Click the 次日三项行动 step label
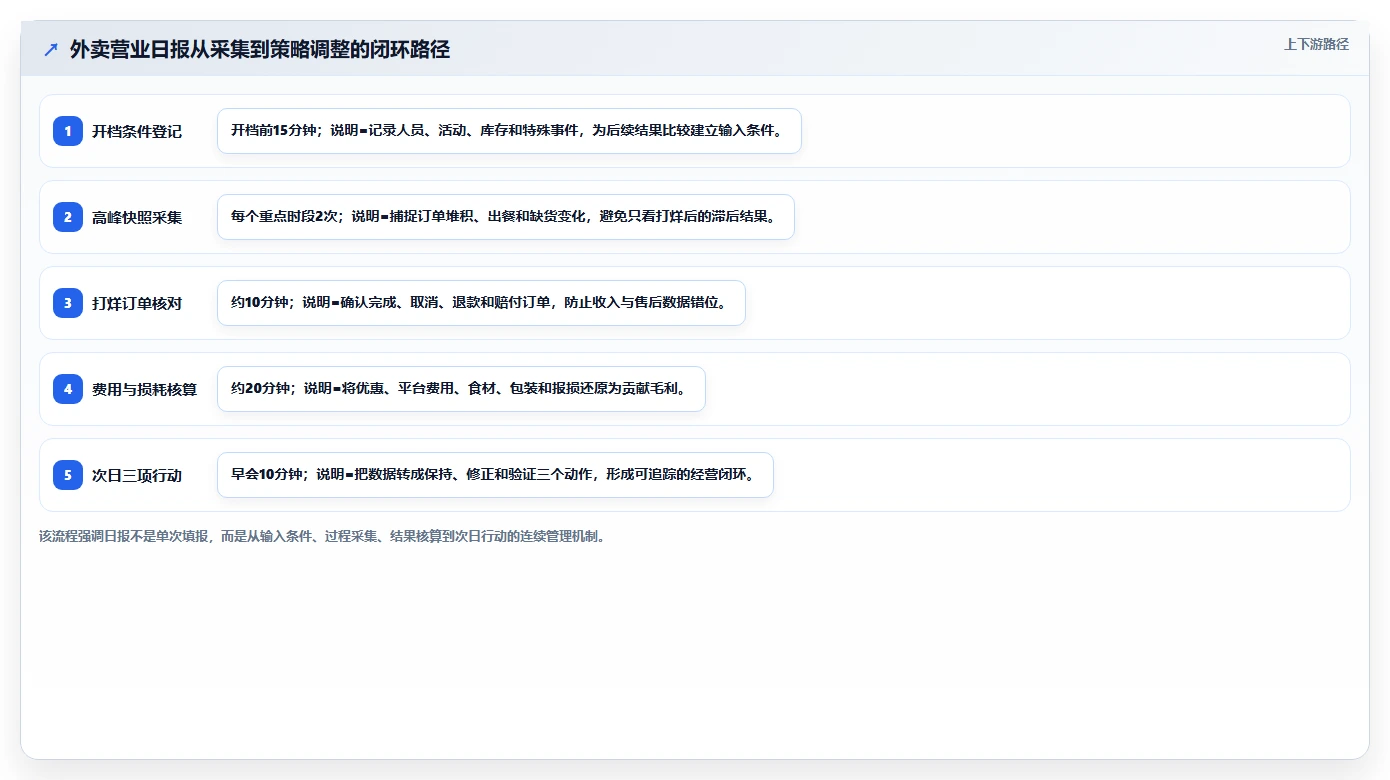The height and width of the screenshot is (780, 1390). pyautogui.click(x=137, y=475)
